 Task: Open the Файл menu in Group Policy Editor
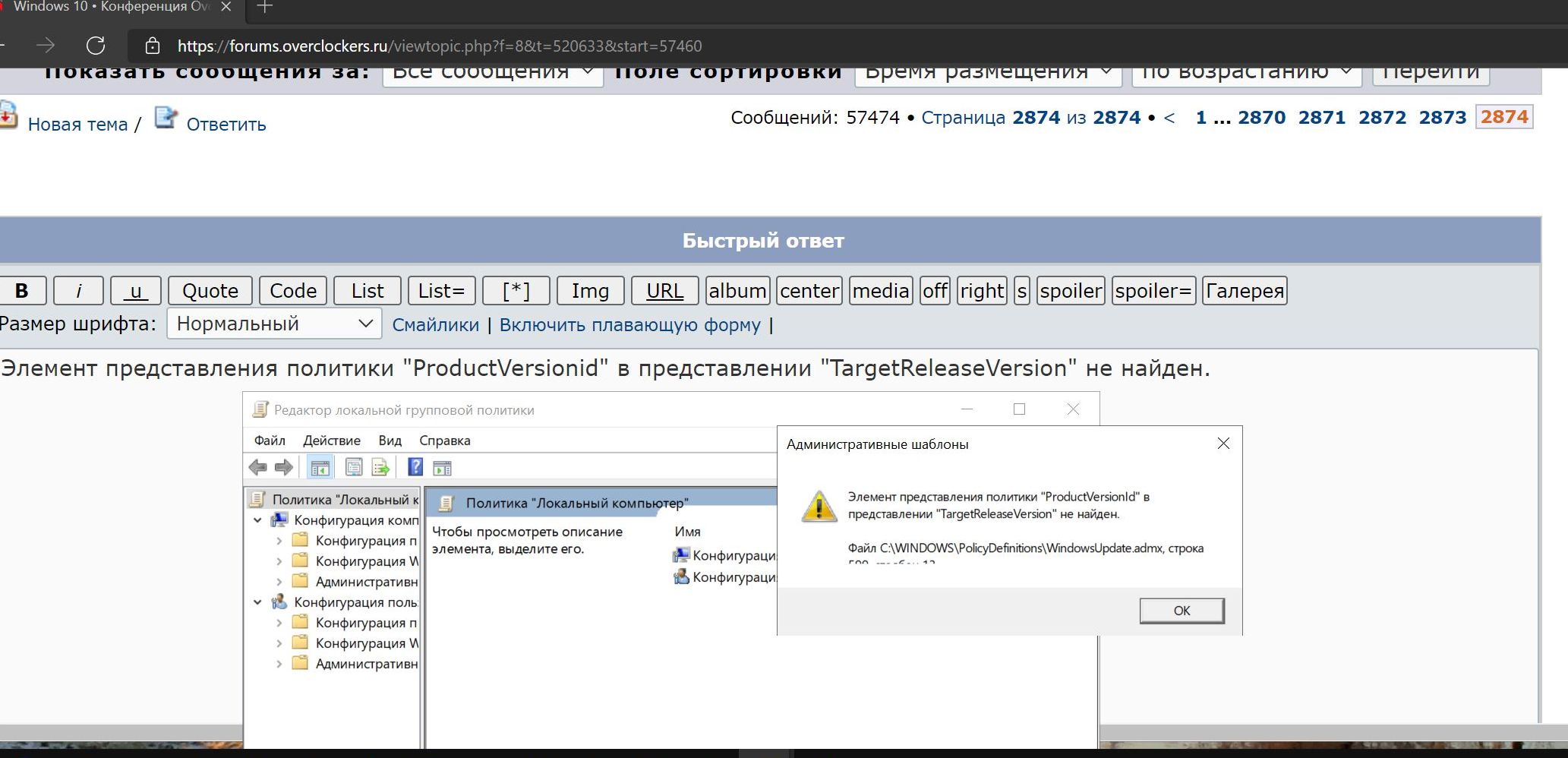click(270, 441)
